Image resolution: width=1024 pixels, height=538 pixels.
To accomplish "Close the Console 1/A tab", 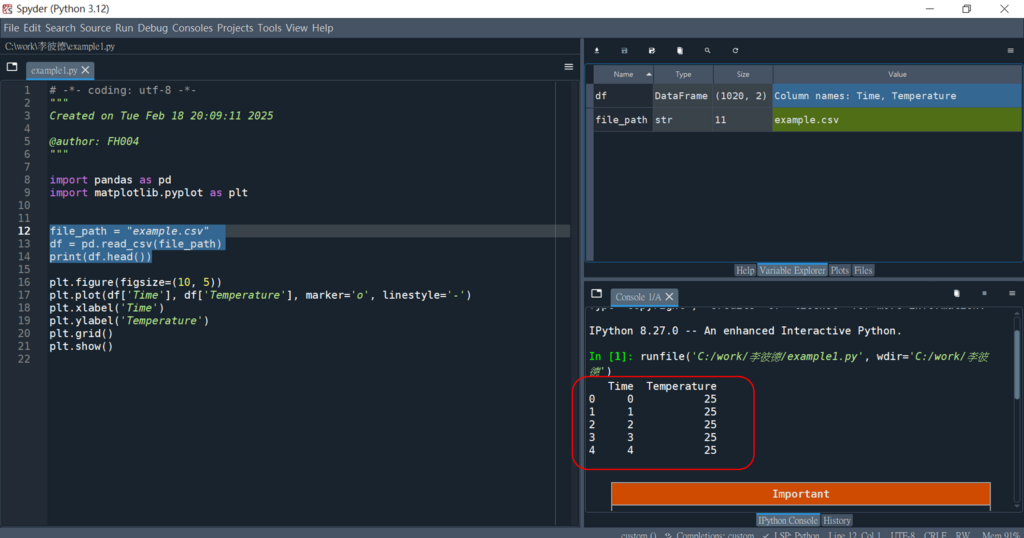I will coord(670,297).
